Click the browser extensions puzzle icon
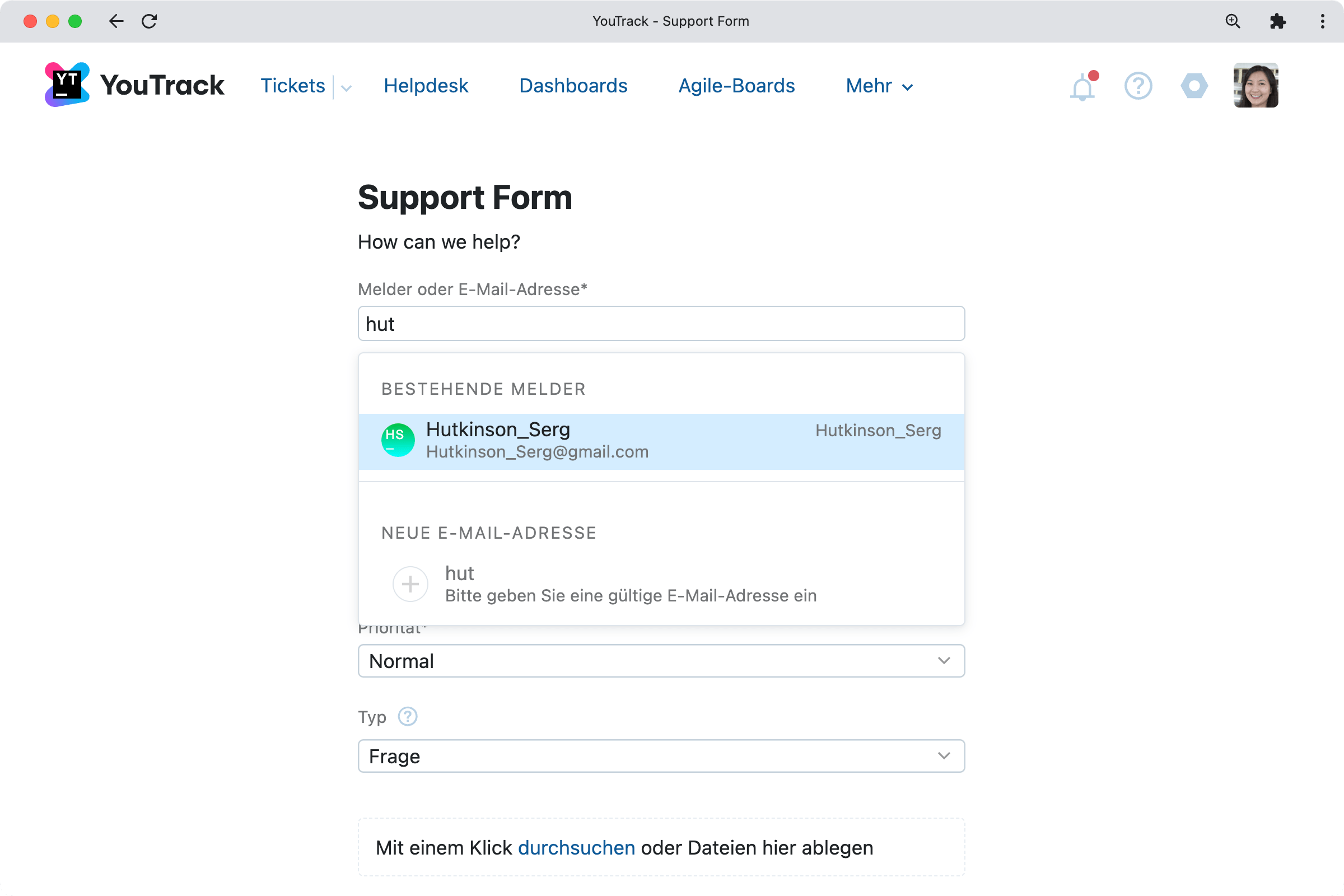 pos(1278,21)
